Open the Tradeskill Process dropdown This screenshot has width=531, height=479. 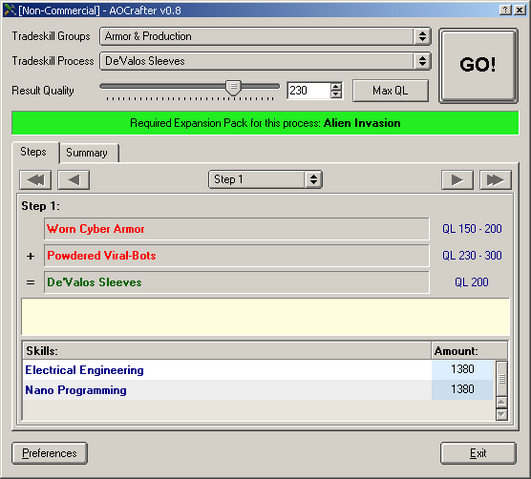pos(265,61)
